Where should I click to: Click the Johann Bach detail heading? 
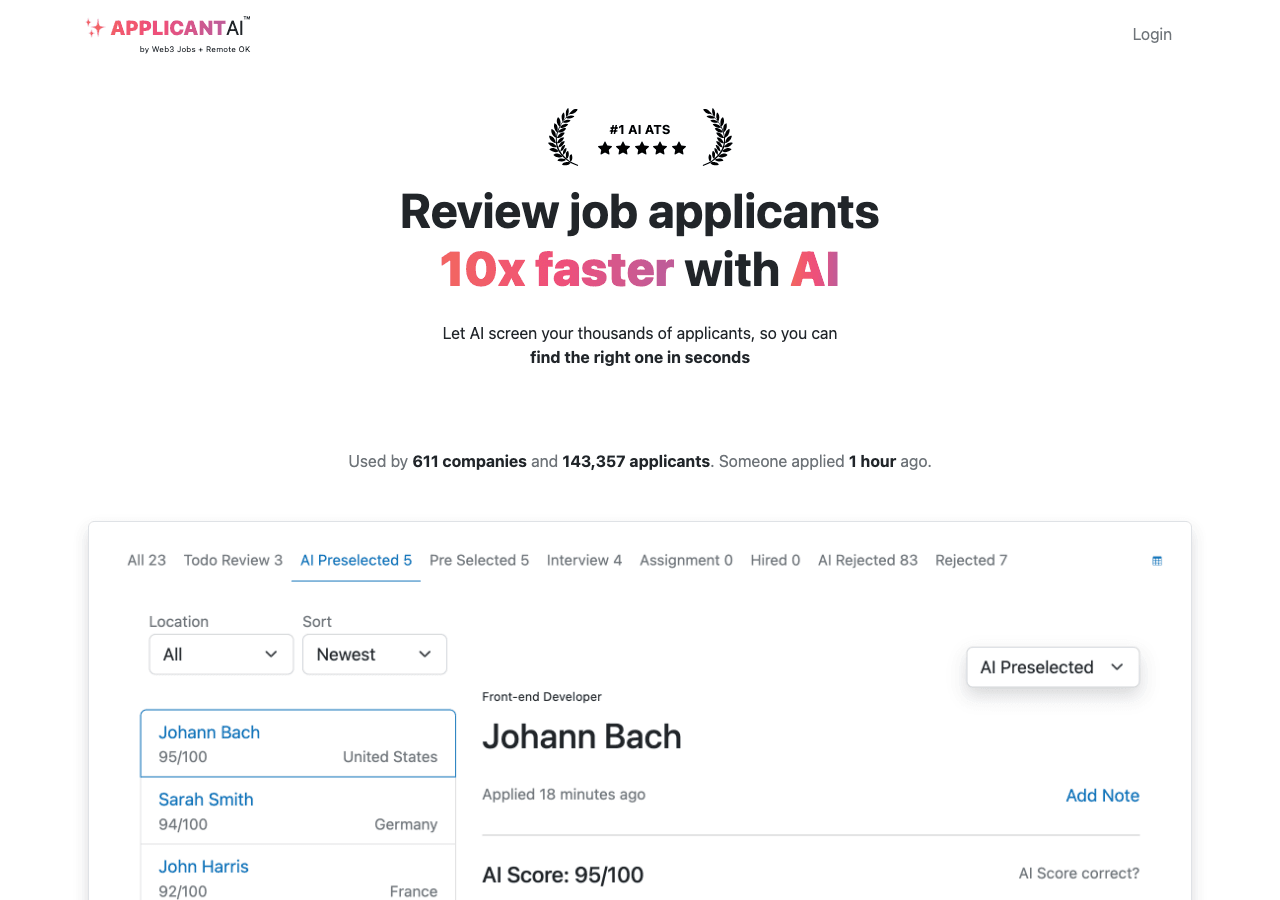[x=582, y=737]
